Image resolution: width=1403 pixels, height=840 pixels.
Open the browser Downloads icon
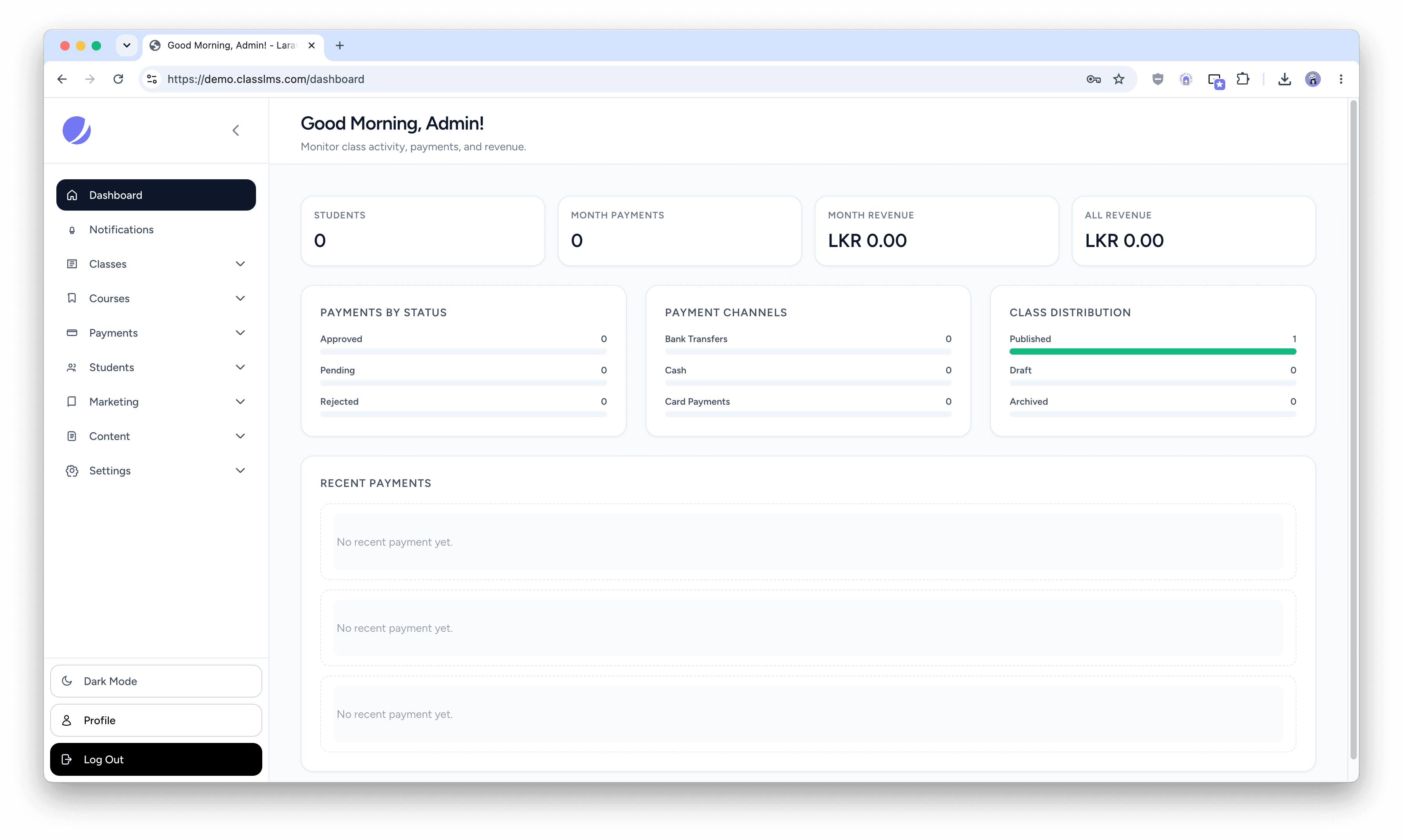(x=1285, y=79)
